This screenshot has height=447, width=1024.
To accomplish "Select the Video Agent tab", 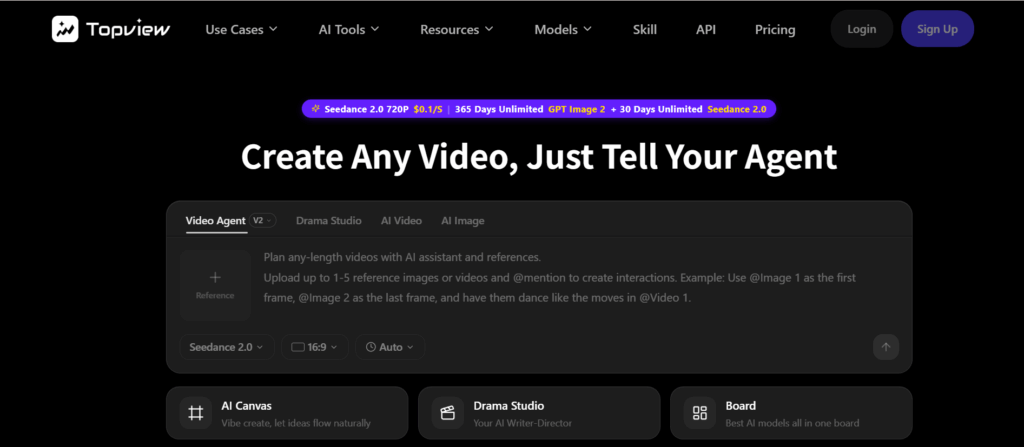I will (x=216, y=220).
